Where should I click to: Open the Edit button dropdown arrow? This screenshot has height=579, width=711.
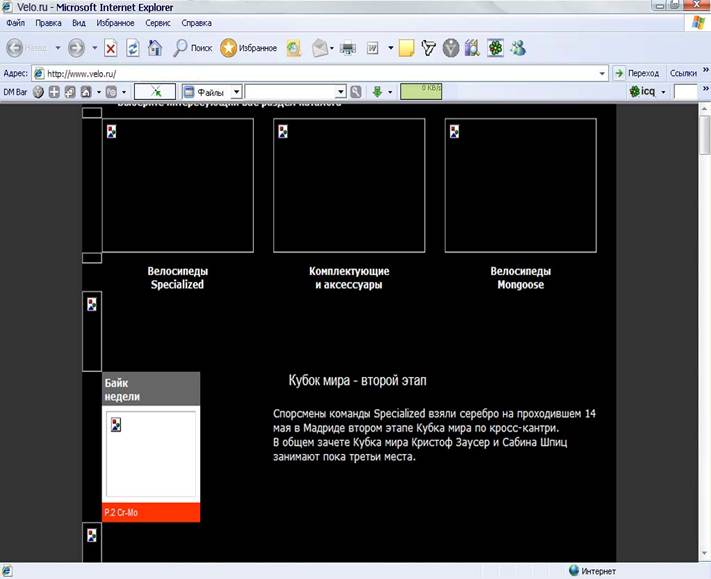(390, 48)
